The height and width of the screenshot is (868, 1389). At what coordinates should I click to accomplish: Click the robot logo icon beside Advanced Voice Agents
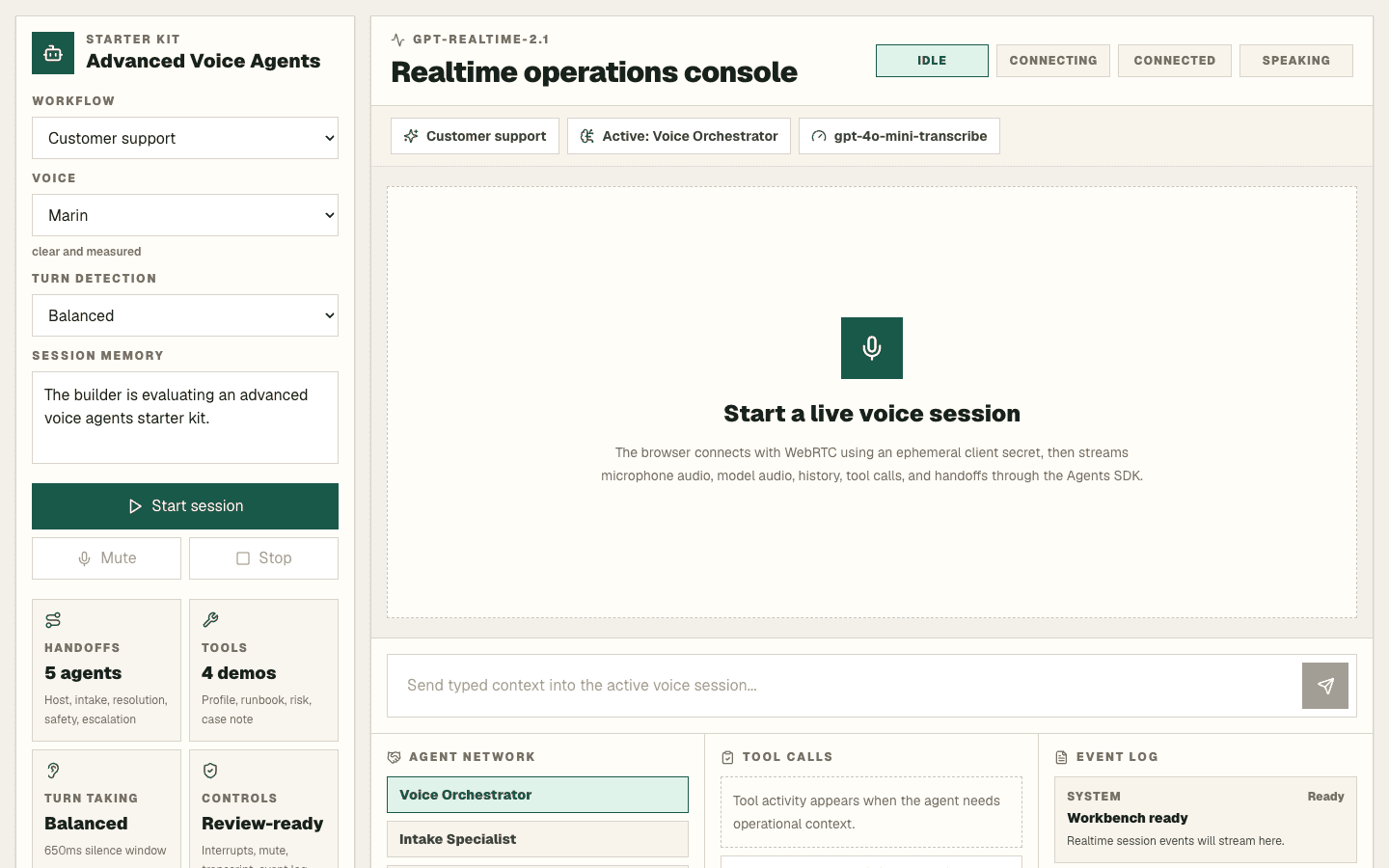pyautogui.click(x=53, y=53)
